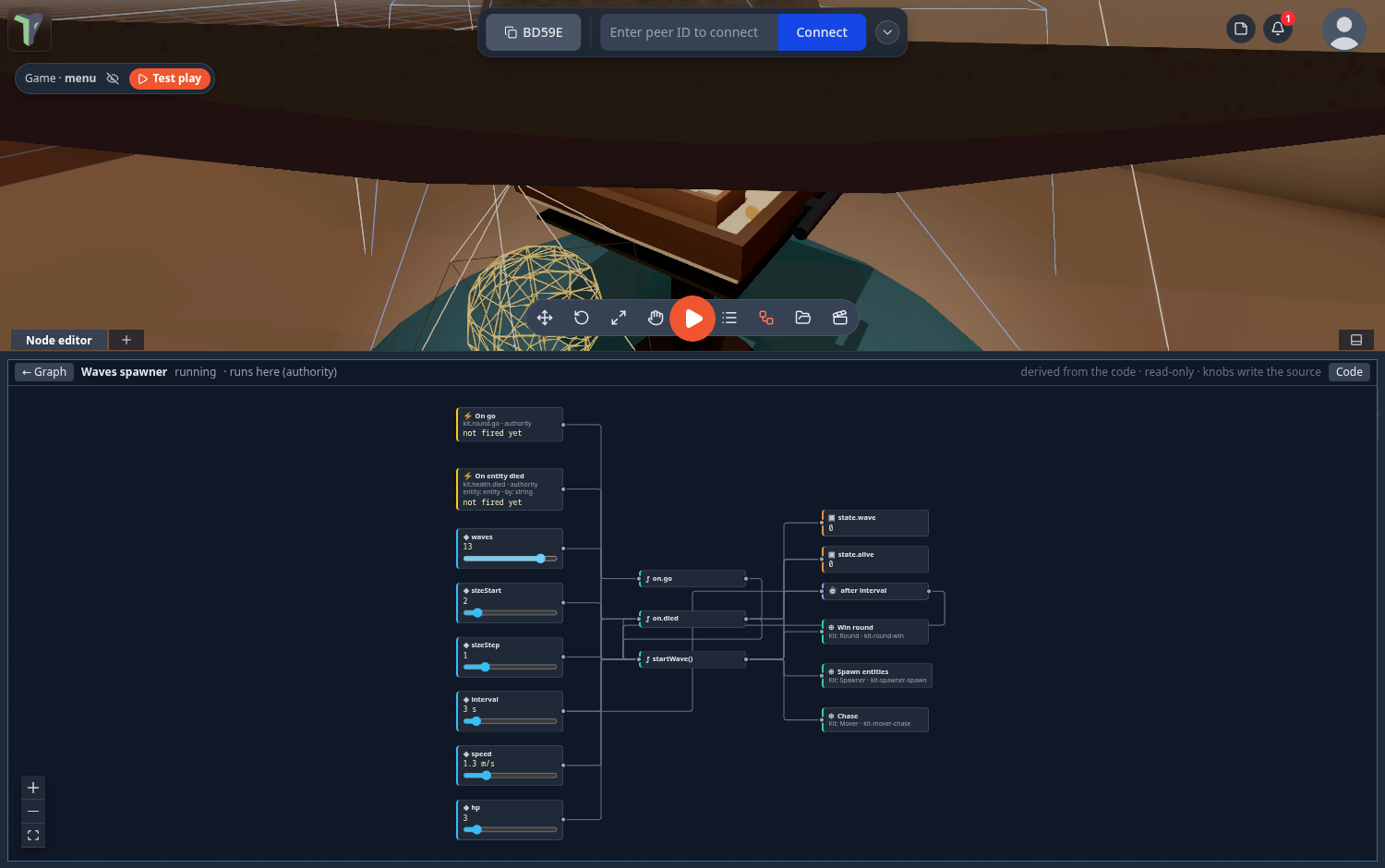Collapse the bottom panel toggle icon
This screenshot has width=1385, height=868.
(x=1356, y=340)
